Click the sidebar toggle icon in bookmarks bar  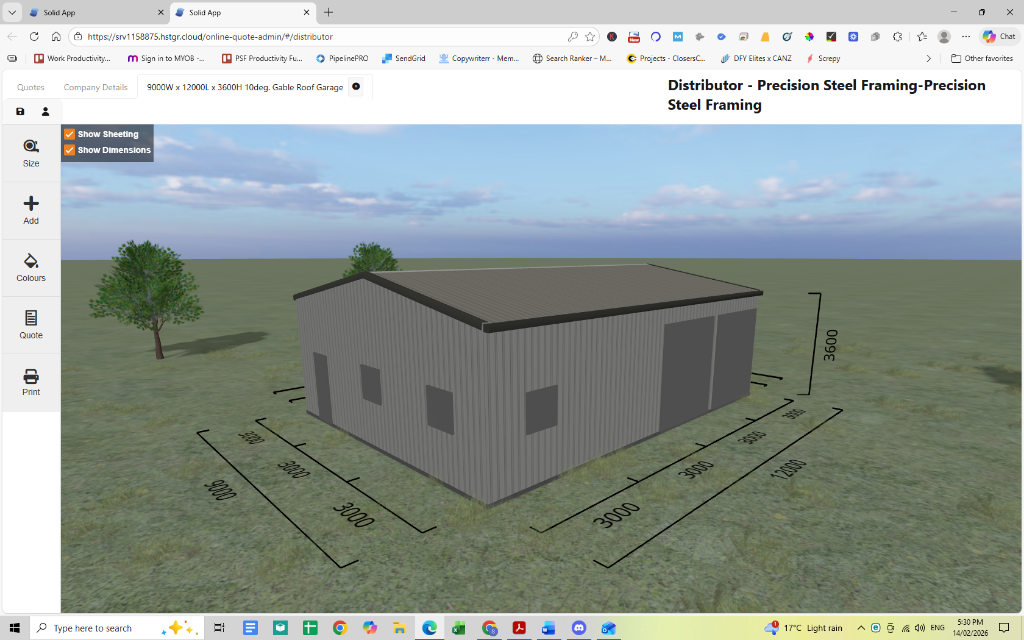(12, 58)
